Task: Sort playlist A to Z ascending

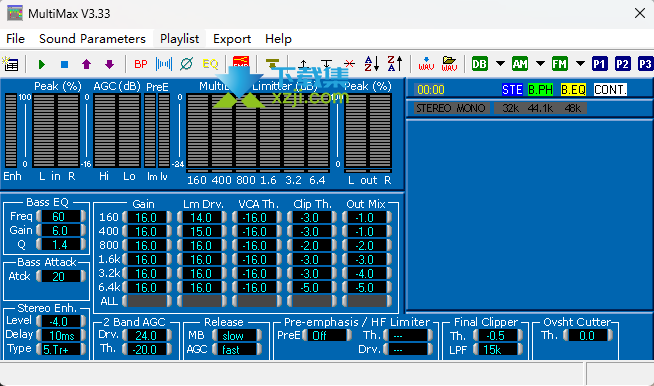Action: (x=372, y=64)
